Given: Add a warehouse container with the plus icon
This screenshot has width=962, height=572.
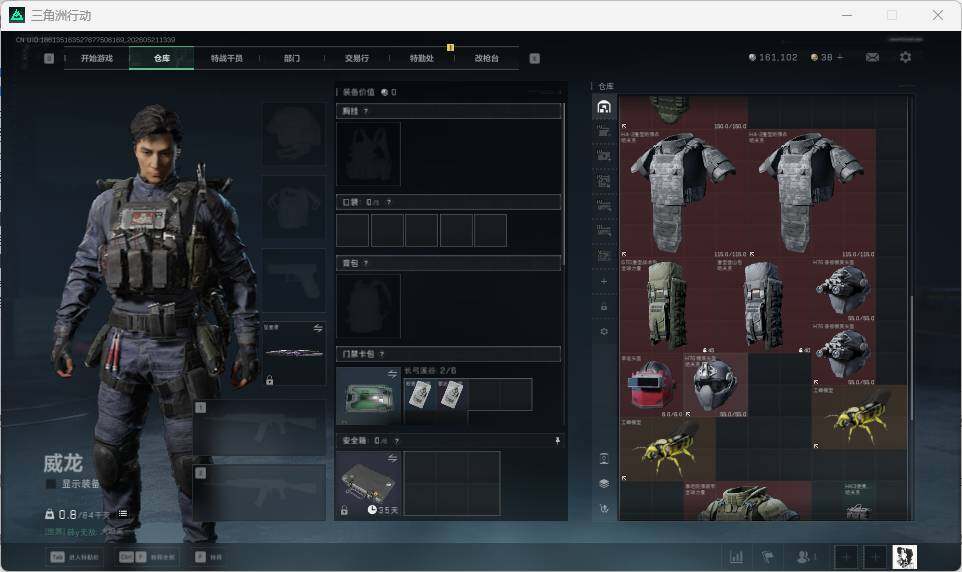Looking at the screenshot, I should [x=604, y=281].
